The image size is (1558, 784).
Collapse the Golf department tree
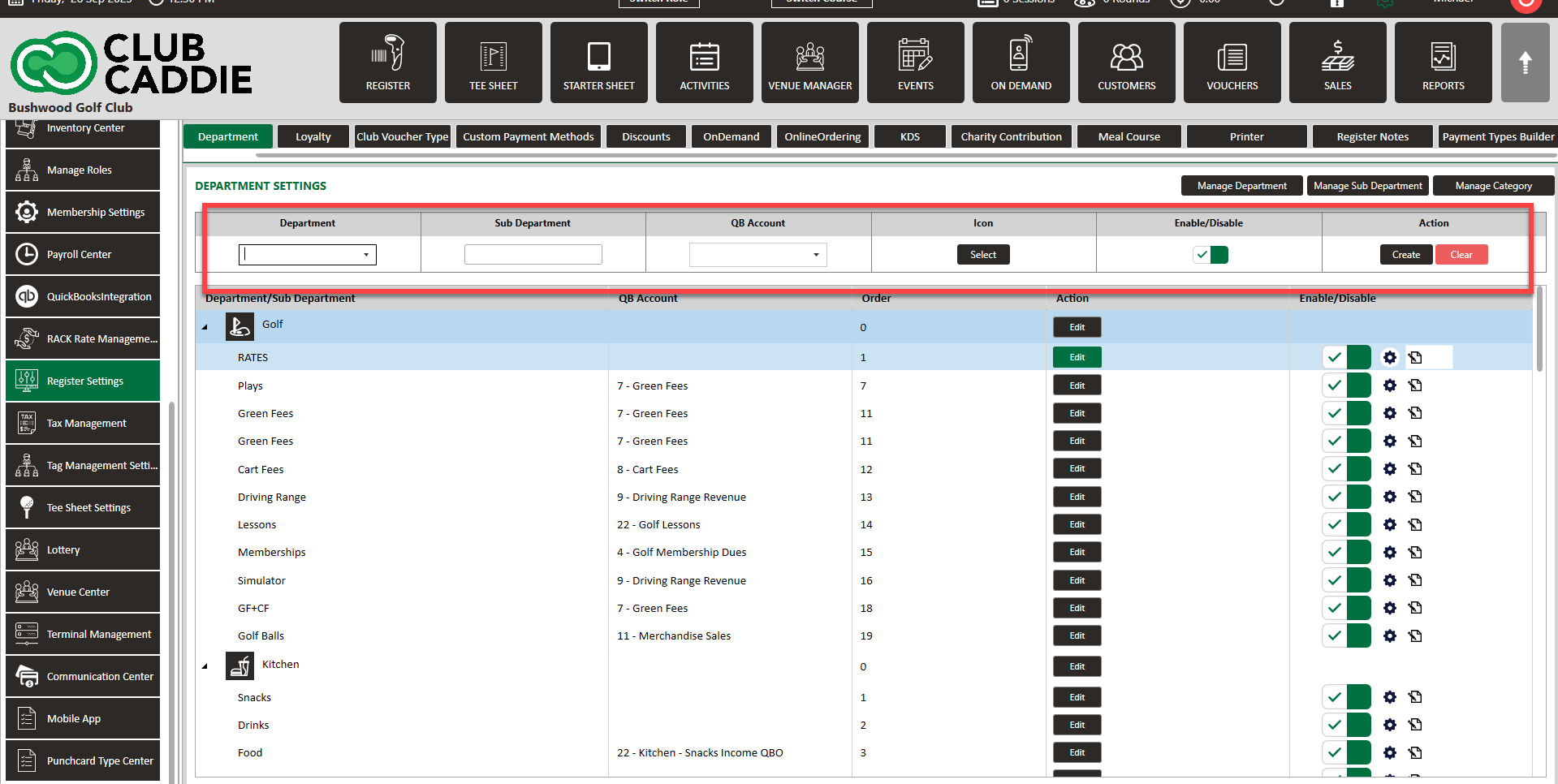[205, 327]
